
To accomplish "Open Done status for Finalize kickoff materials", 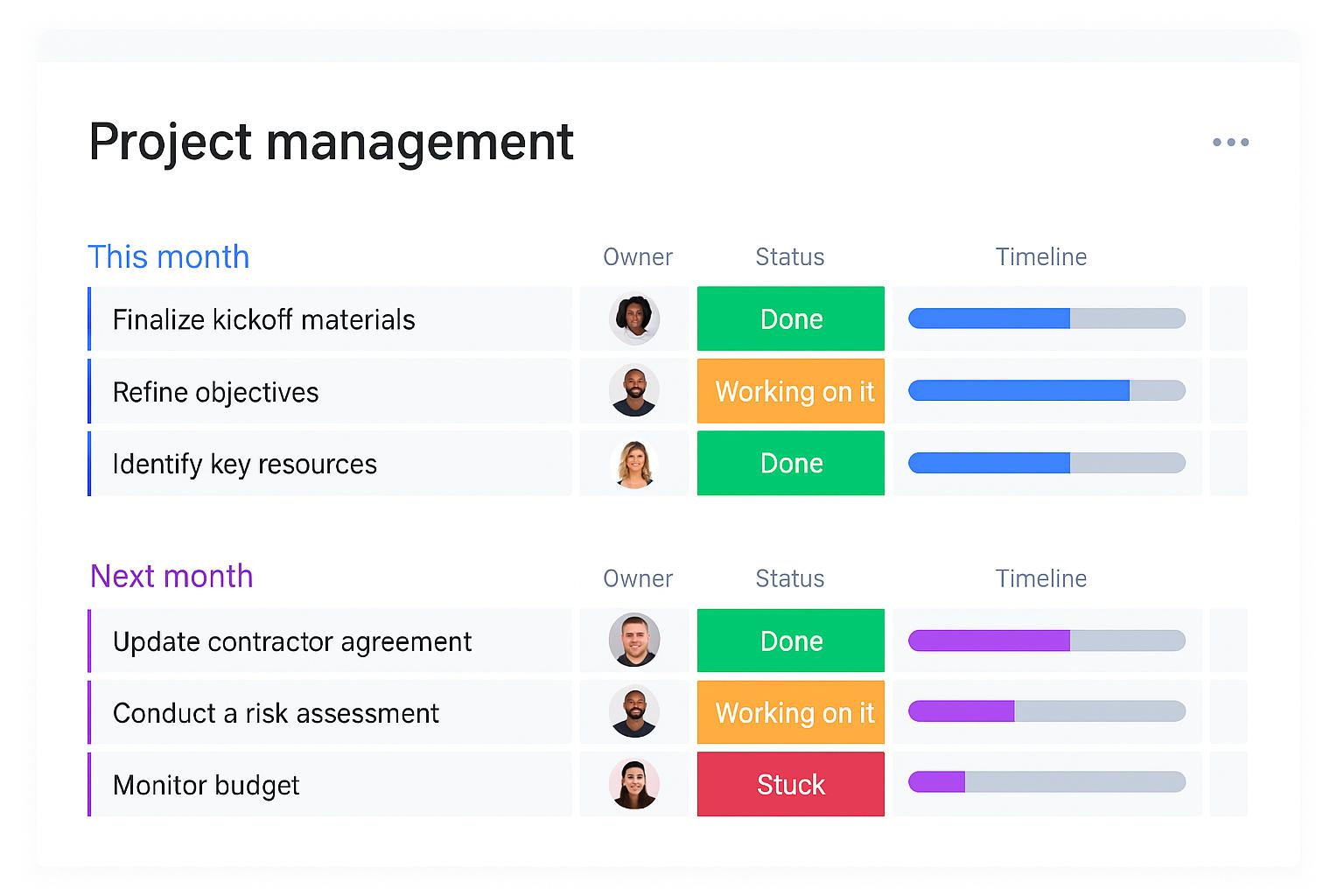I will 791,318.
